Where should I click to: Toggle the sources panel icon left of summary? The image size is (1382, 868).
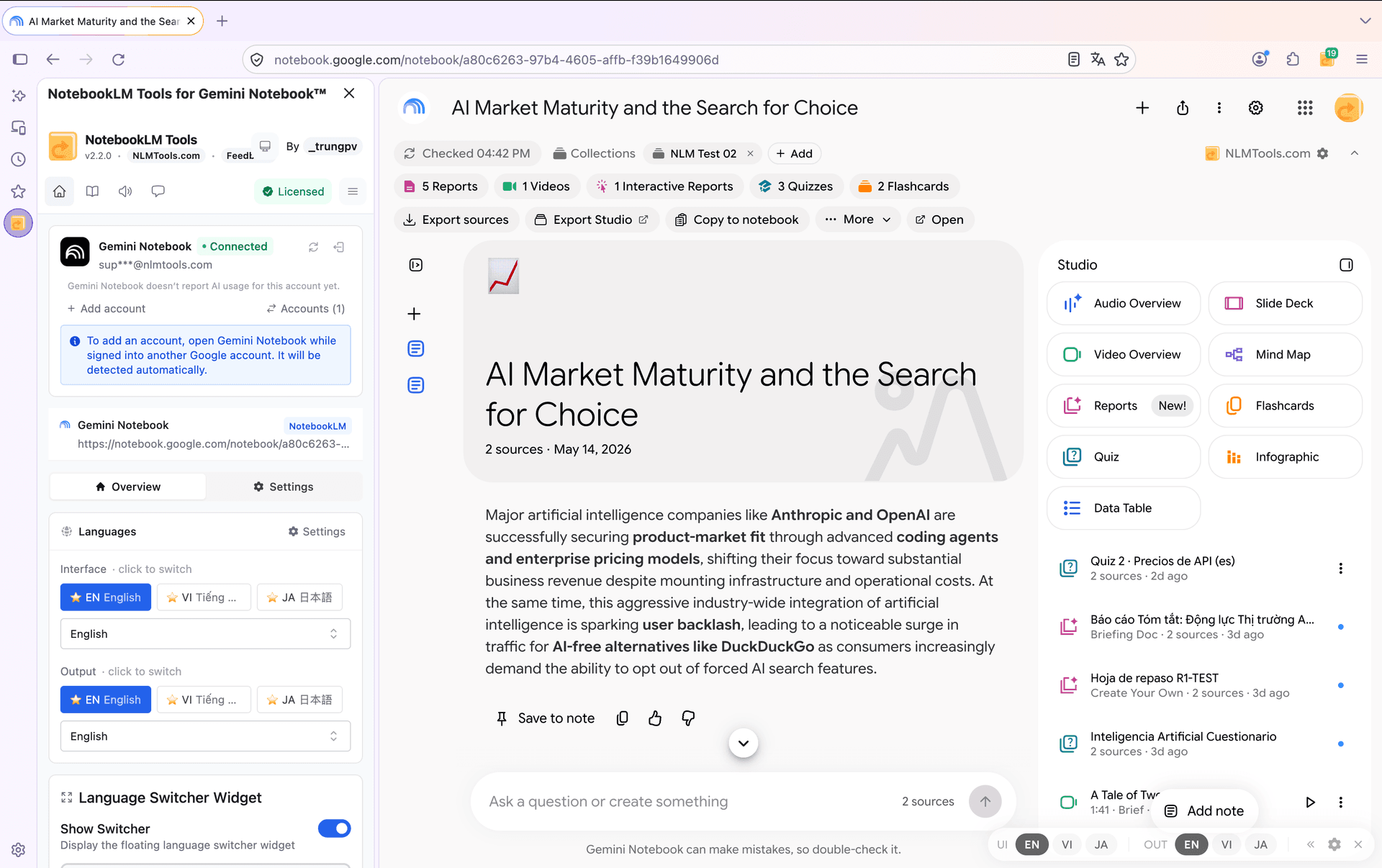(416, 265)
